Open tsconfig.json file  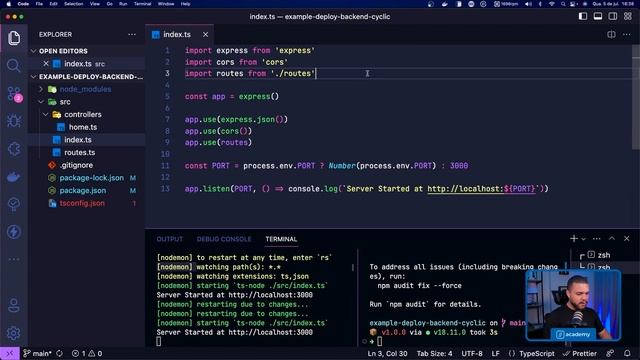(82, 203)
